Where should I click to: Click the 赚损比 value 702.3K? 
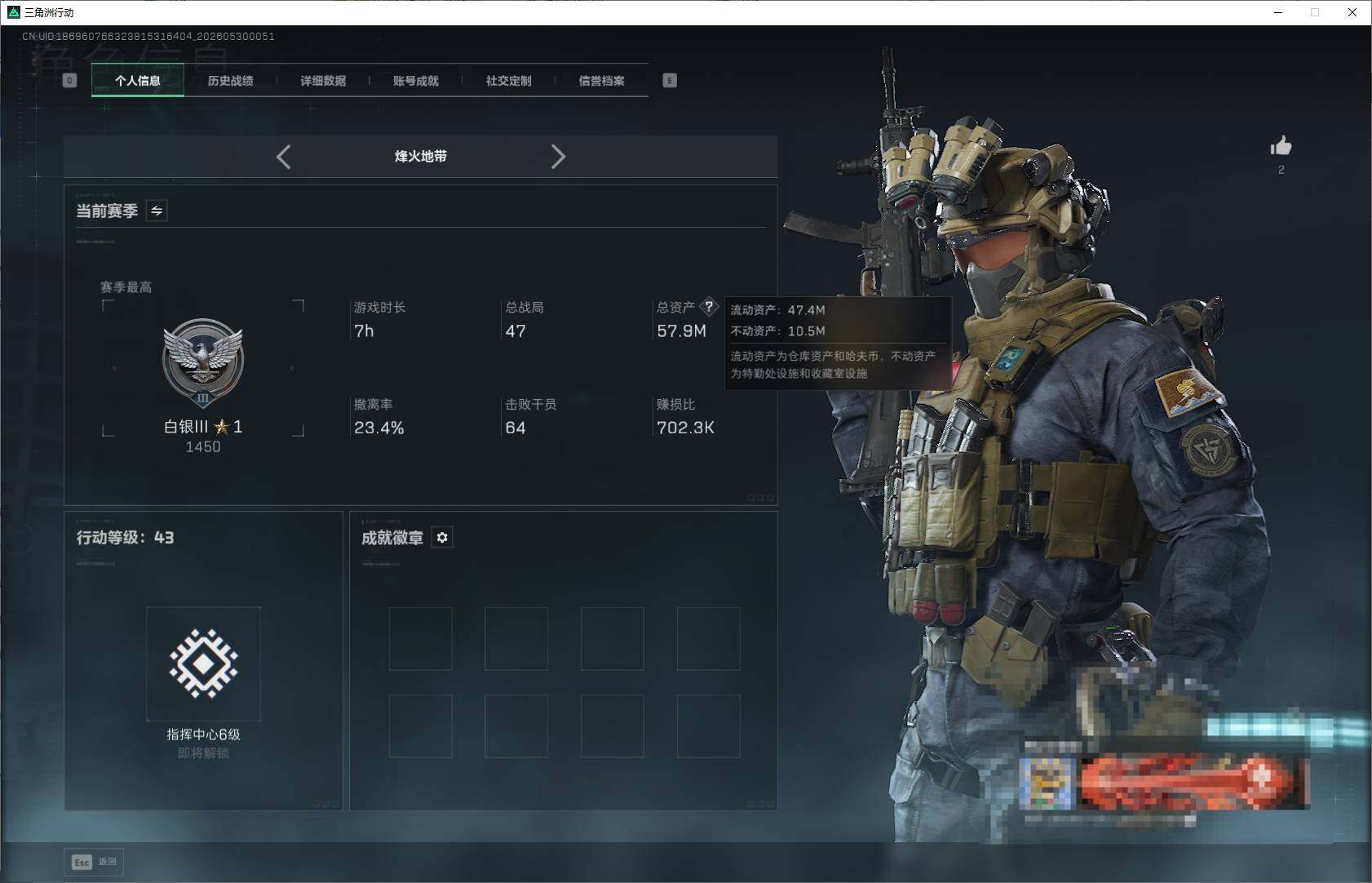point(686,428)
